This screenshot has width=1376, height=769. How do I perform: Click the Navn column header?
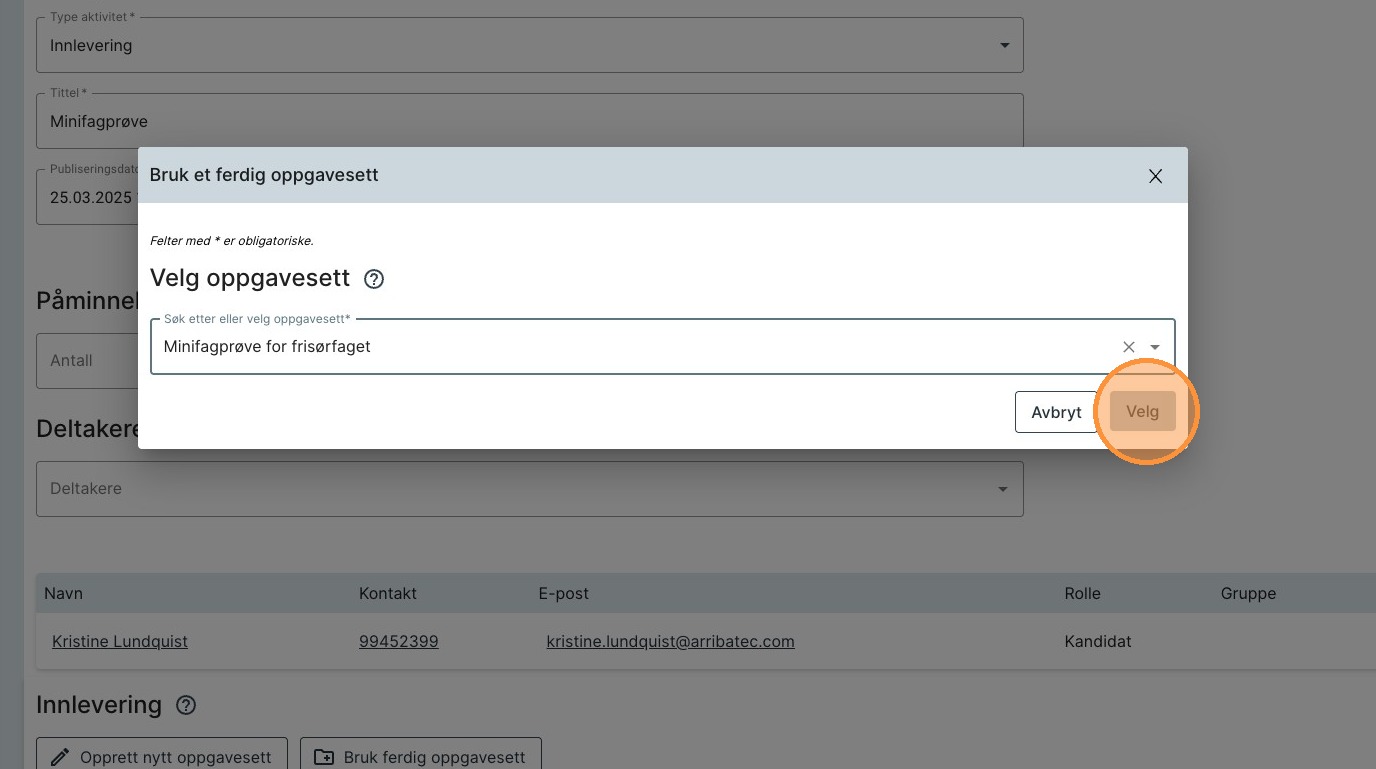63,593
